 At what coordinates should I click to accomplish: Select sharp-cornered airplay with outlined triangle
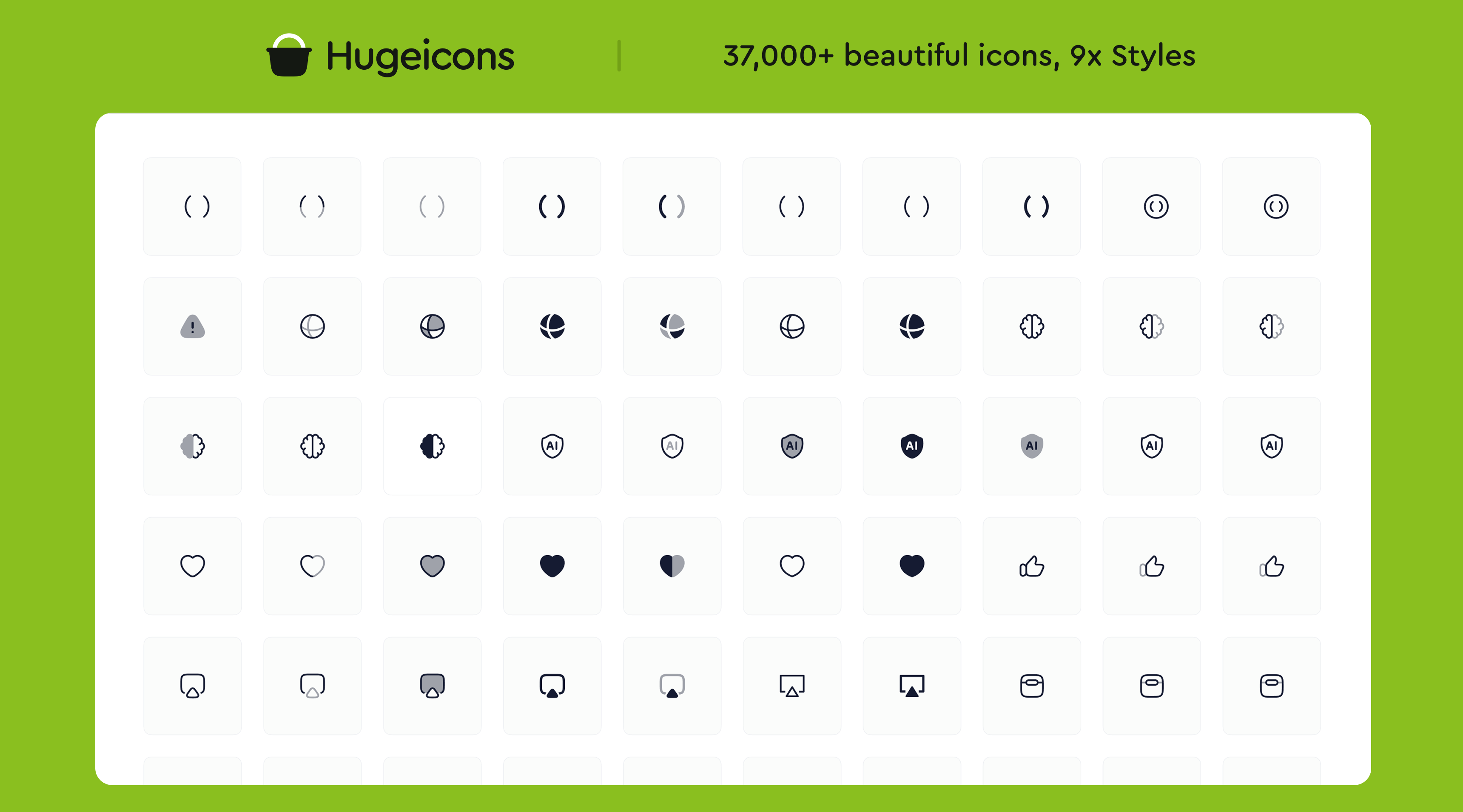(792, 686)
